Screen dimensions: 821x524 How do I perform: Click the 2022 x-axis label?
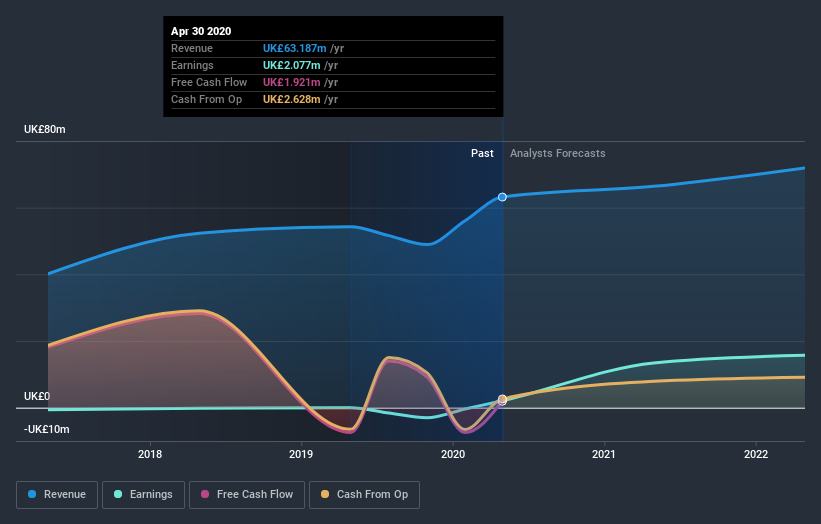point(756,454)
